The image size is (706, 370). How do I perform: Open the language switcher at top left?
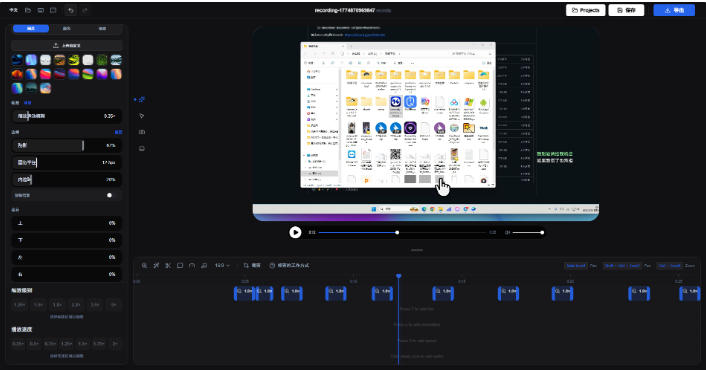(14, 10)
